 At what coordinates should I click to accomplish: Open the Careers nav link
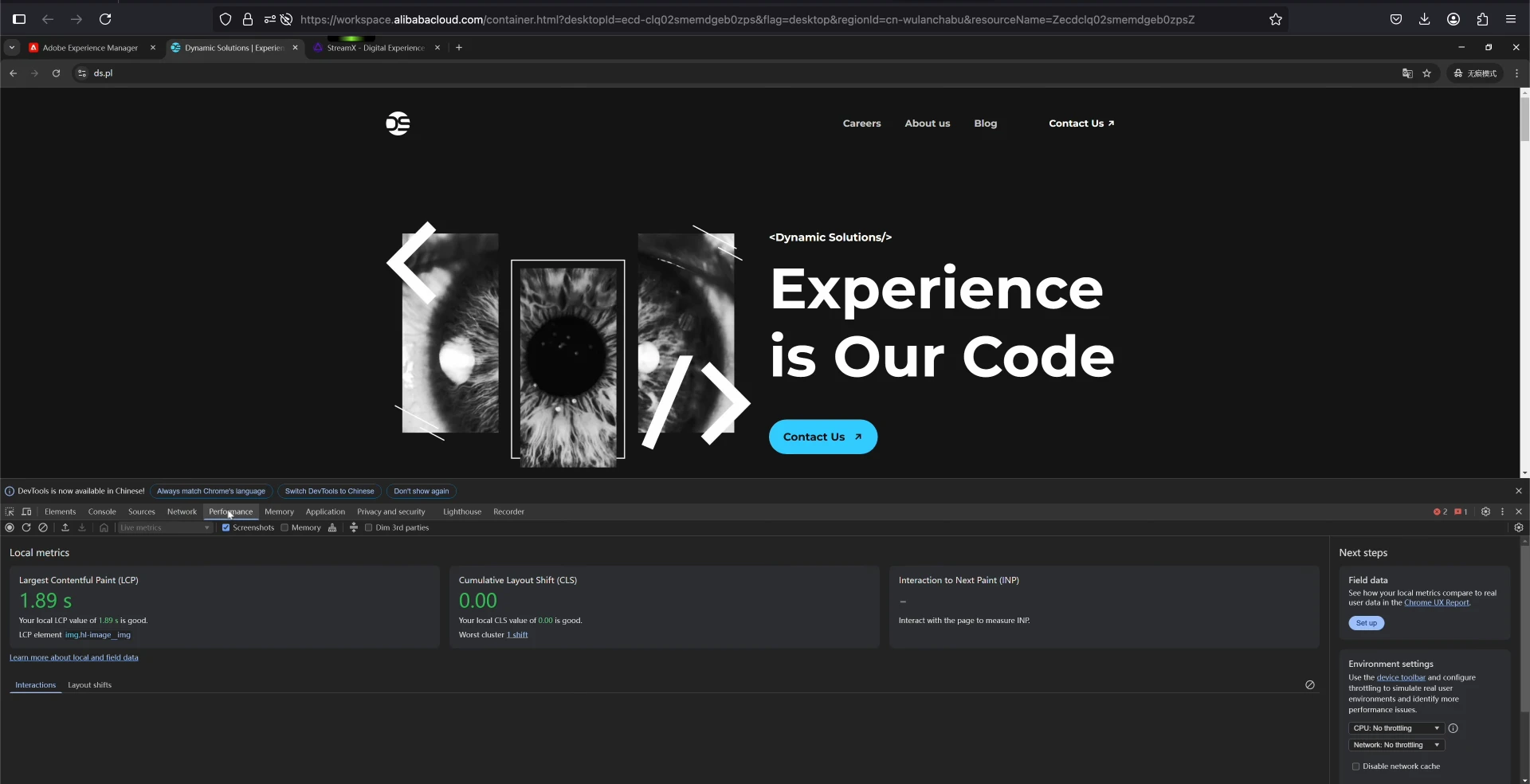861,123
